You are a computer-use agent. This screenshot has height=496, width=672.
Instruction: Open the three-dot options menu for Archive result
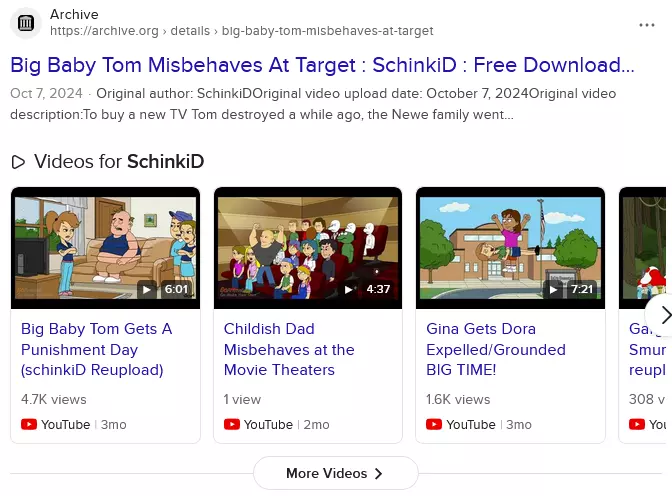tap(646, 25)
